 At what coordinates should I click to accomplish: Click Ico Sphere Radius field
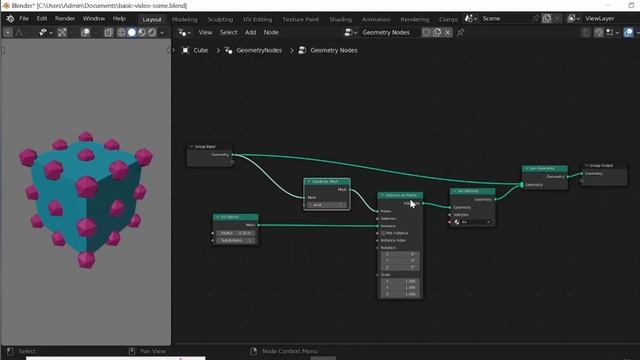(x=236, y=233)
